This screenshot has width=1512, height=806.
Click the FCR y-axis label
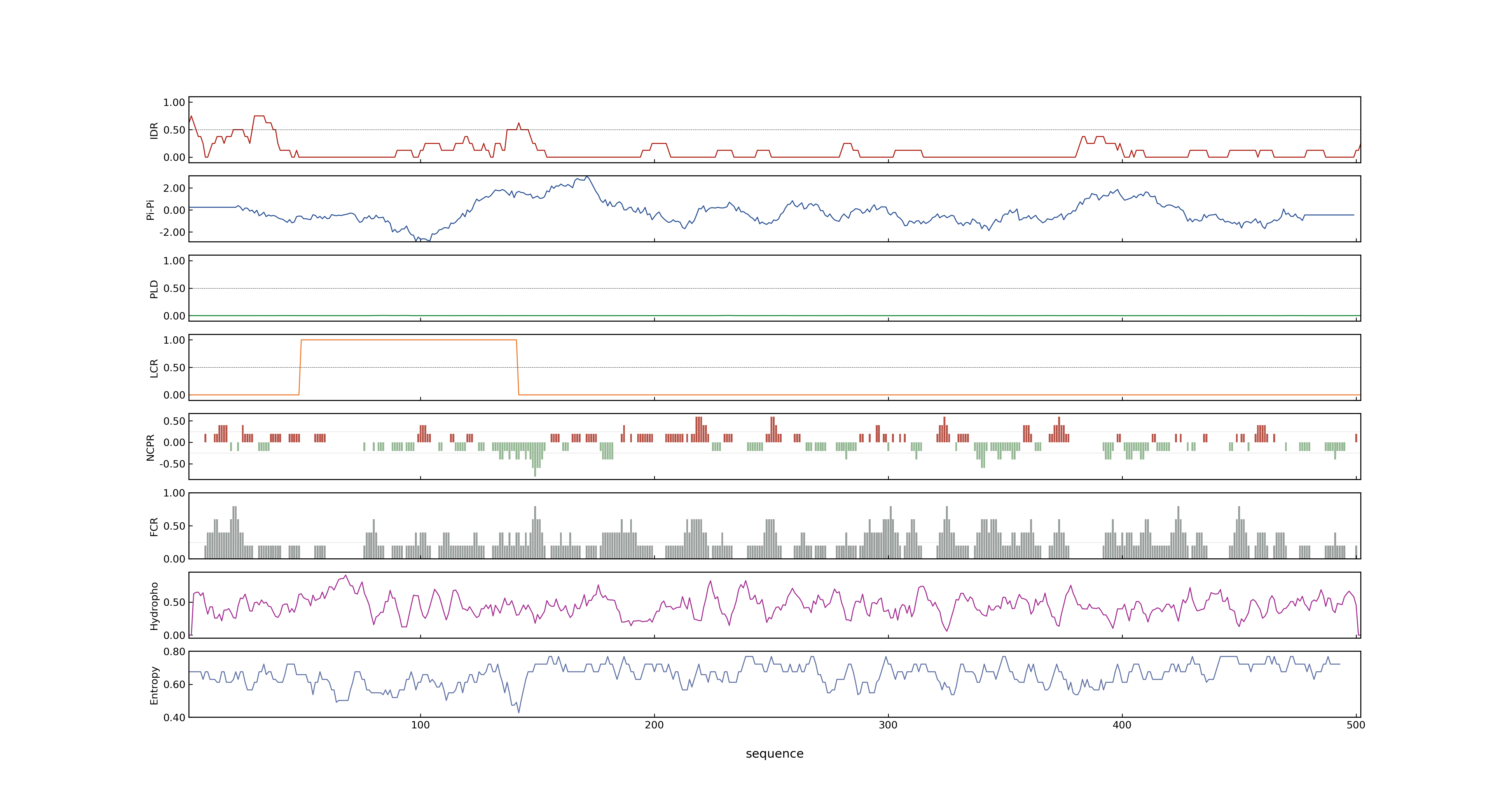(154, 526)
